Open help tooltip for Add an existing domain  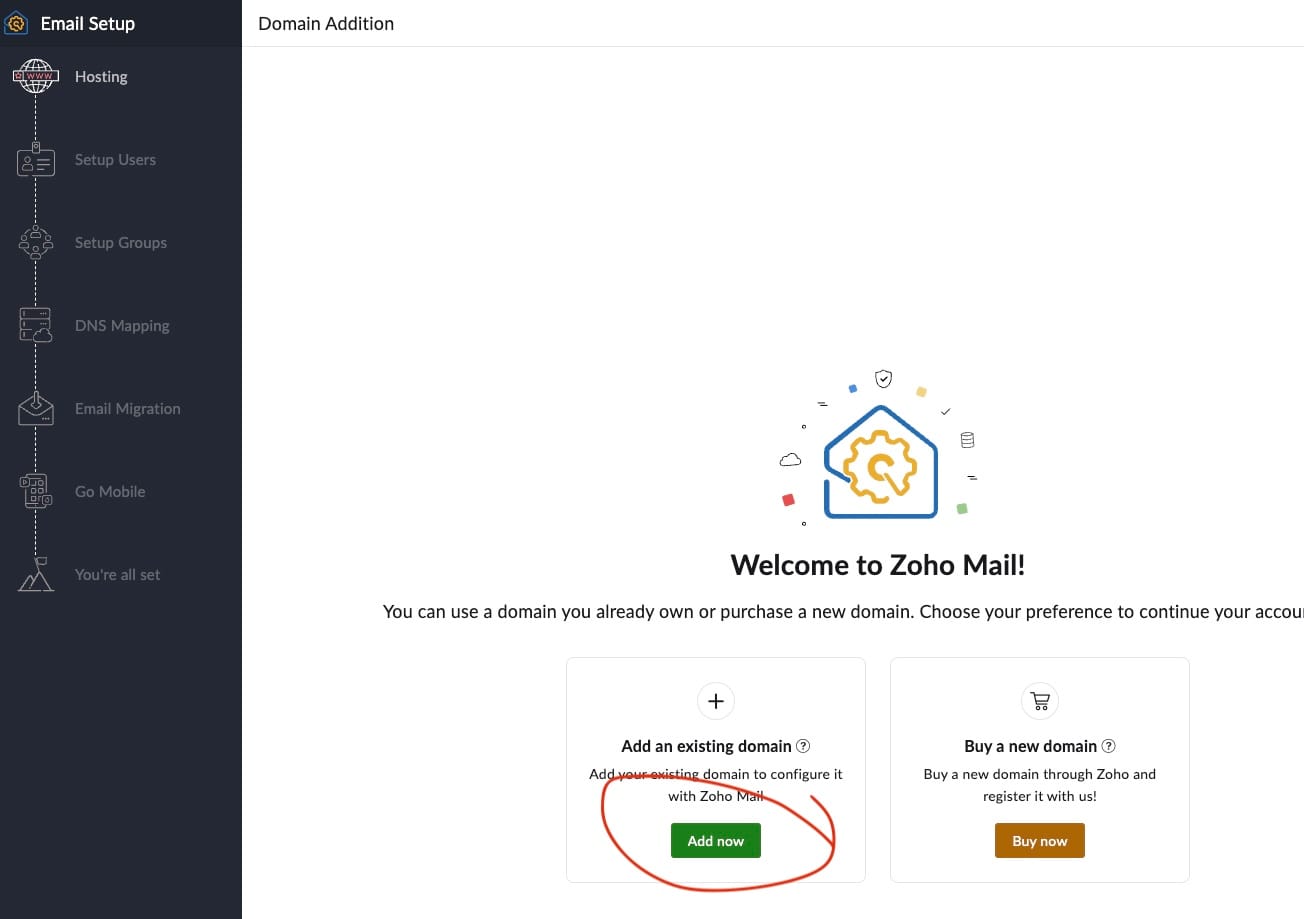coord(803,746)
